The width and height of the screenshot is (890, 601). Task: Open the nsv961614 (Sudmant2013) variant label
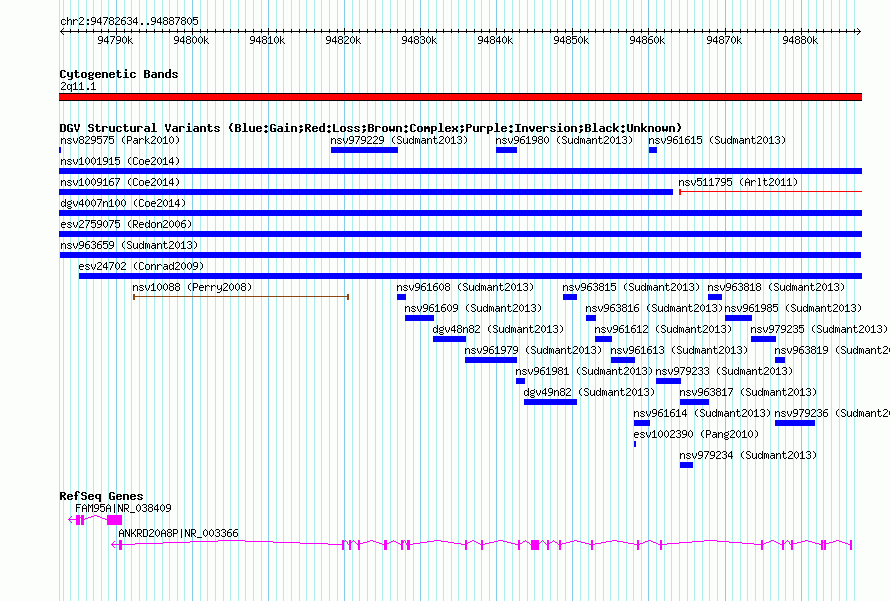click(702, 413)
